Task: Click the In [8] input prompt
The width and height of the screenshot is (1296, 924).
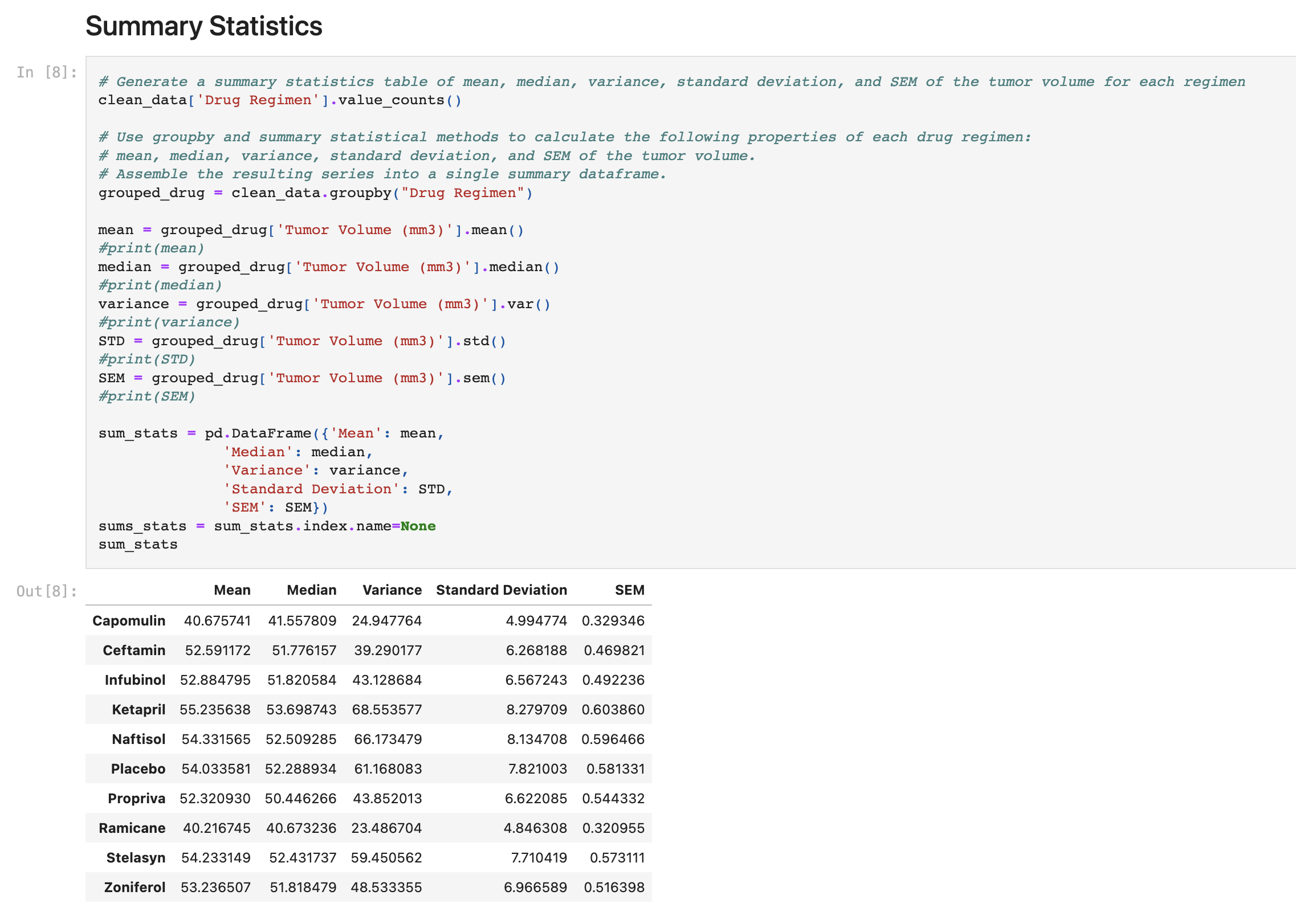Action: 47,72
